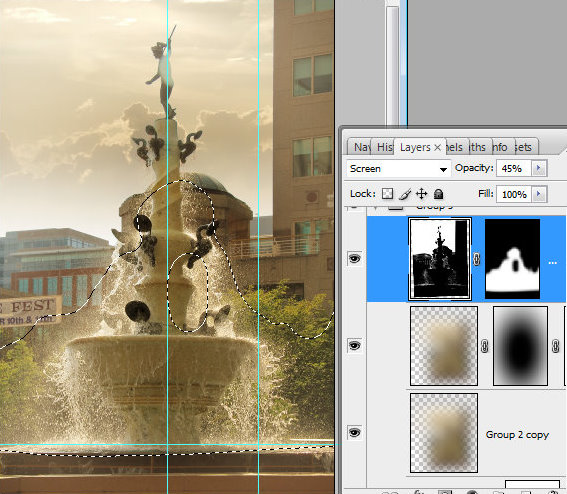
Task: Select the blurred tan layer thumbnail above Group 2 copy
Action: 444,346
